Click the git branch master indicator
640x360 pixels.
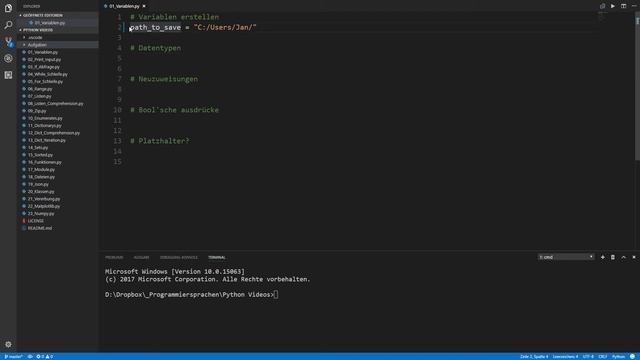(x=13, y=357)
